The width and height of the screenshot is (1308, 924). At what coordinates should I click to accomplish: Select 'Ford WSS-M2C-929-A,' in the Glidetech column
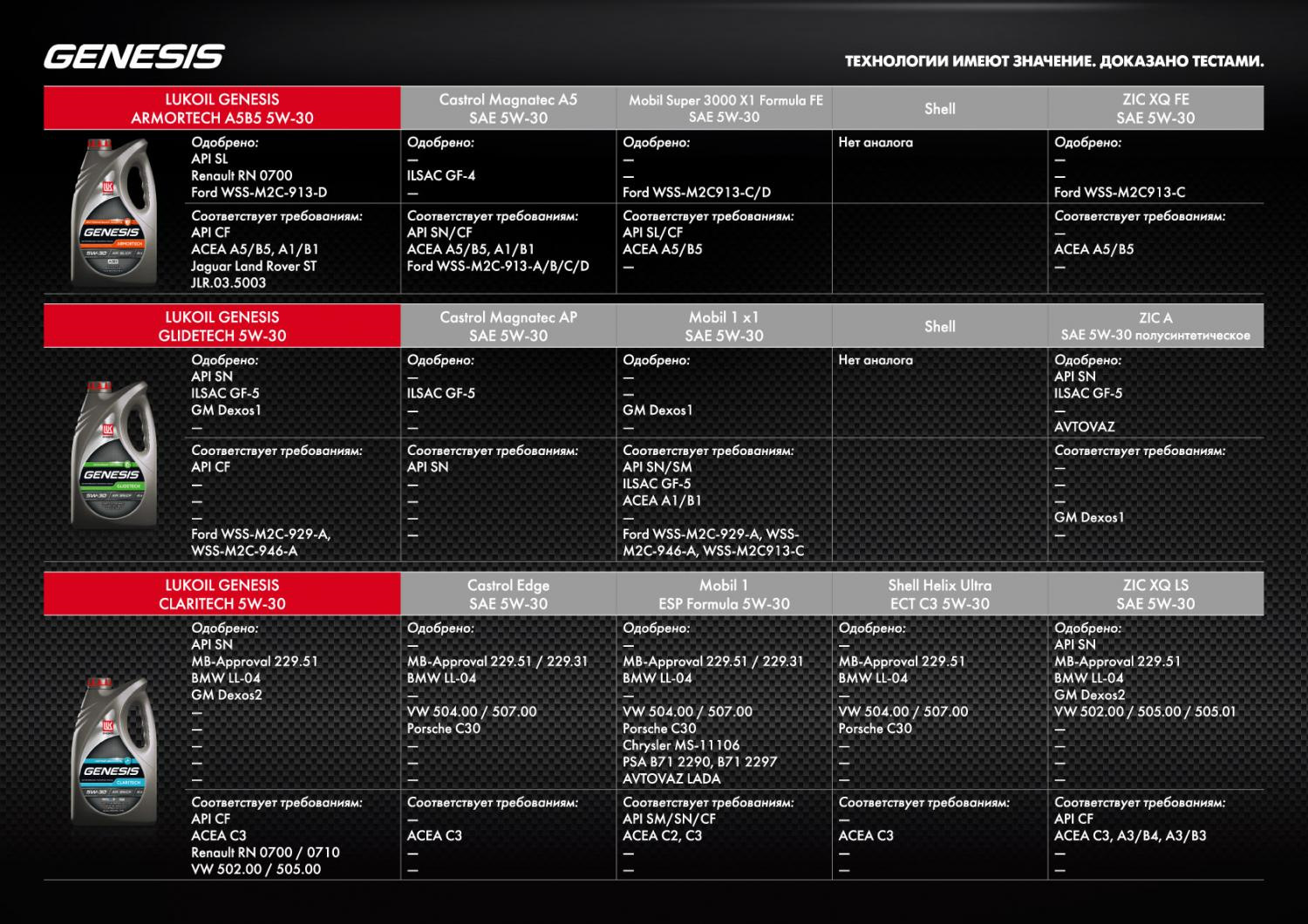click(x=261, y=533)
